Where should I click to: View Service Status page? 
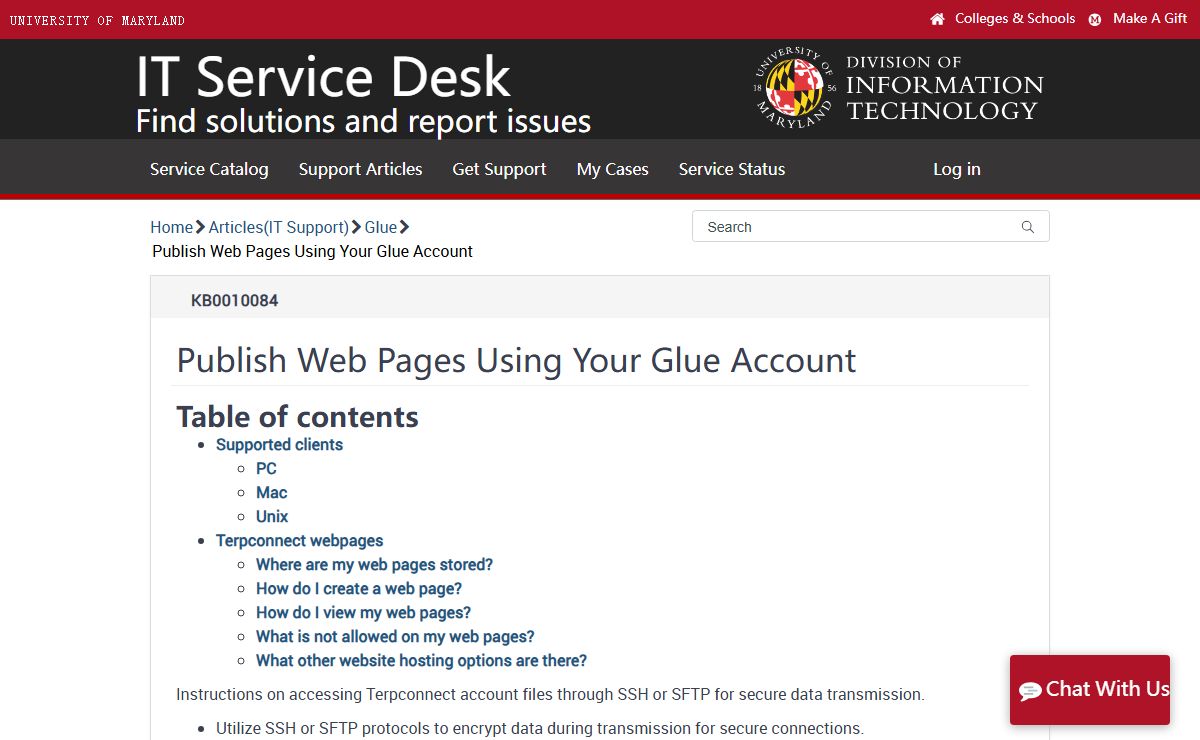tap(732, 169)
